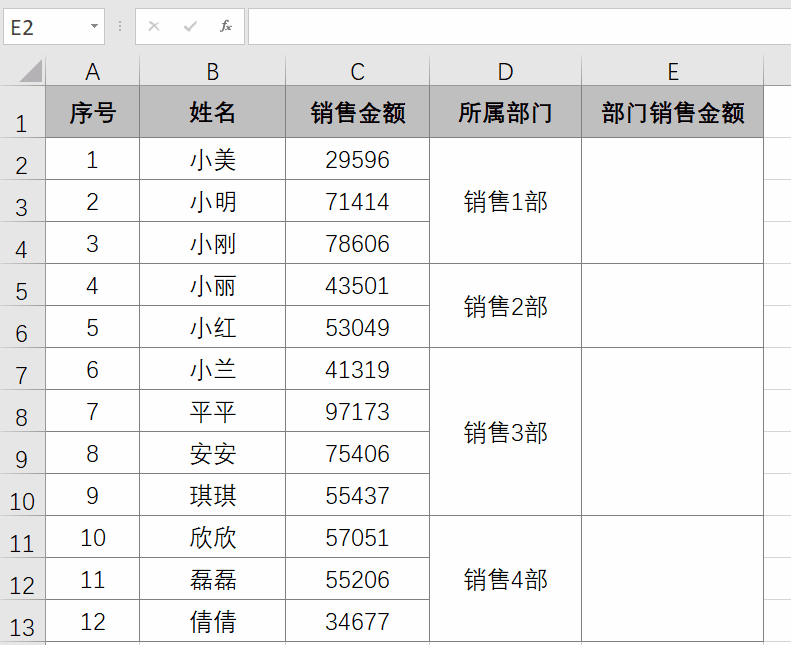Screen dimensions: 791x645
Task: Click the Cancel X icon in formula bar
Action: pyautogui.click(x=154, y=26)
